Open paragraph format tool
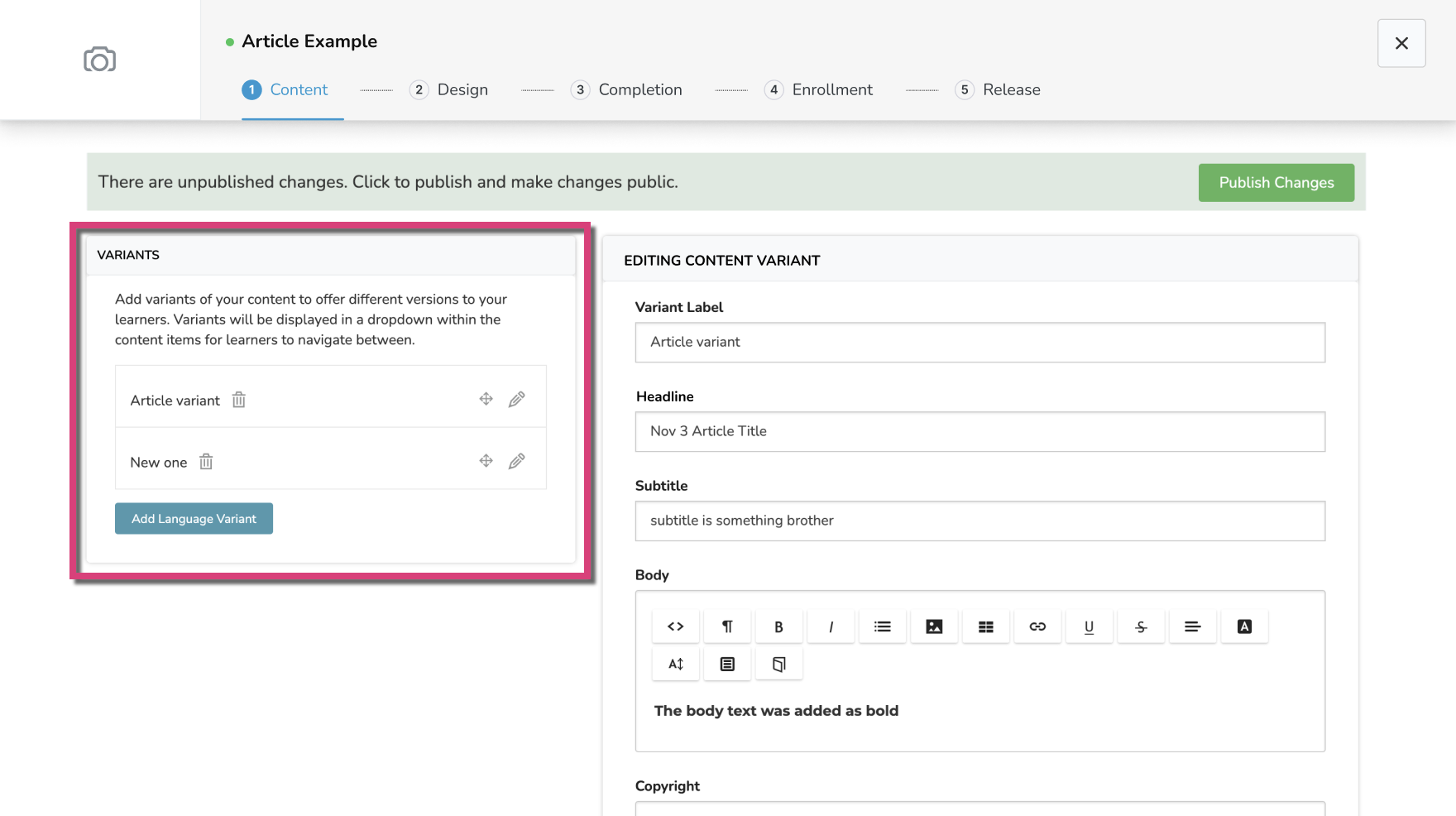 (x=727, y=626)
